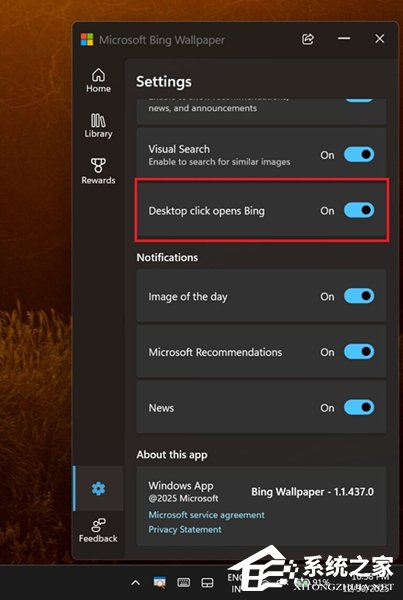Disable Desktop click opens Bing
This screenshot has height=600, width=403.
tap(359, 210)
